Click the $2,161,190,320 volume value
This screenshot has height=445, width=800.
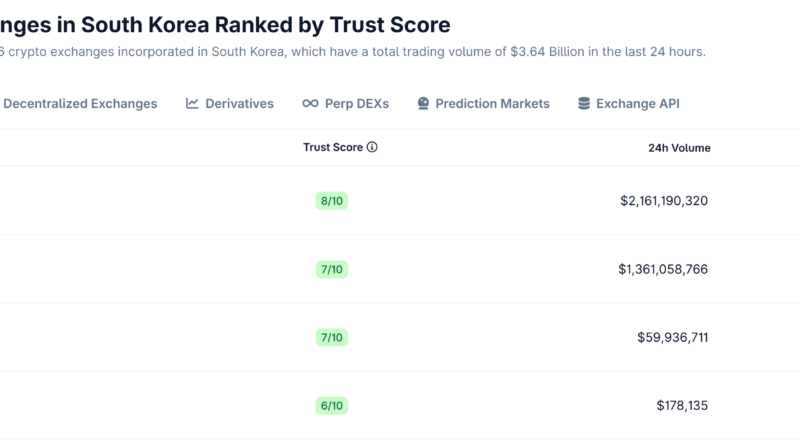click(664, 201)
